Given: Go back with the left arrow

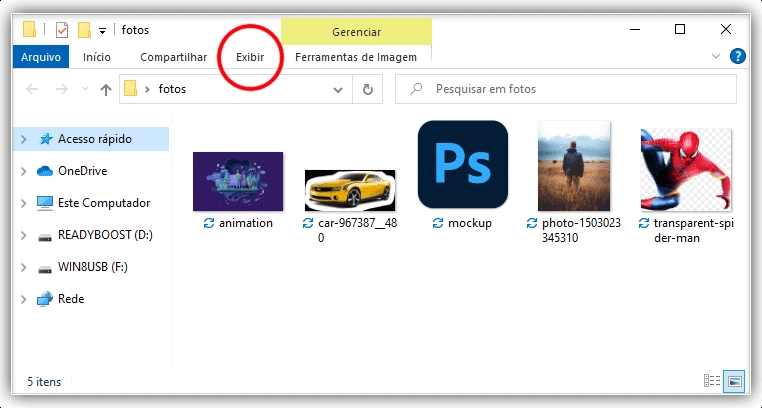Looking at the screenshot, I should 32,89.
